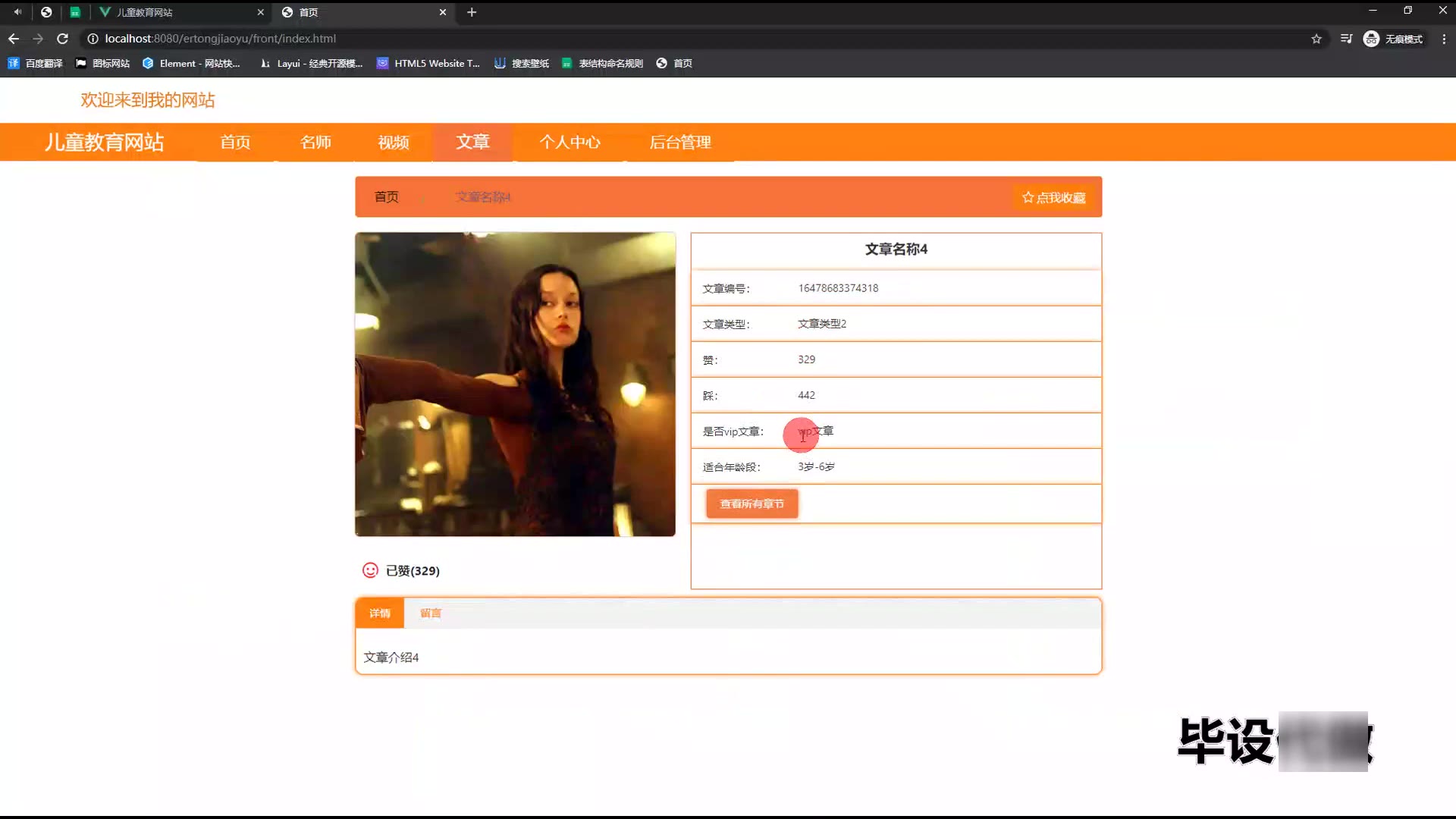Screen dimensions: 1456x819
Task: Open the Chrome three-dot menu
Action: pos(1444,39)
